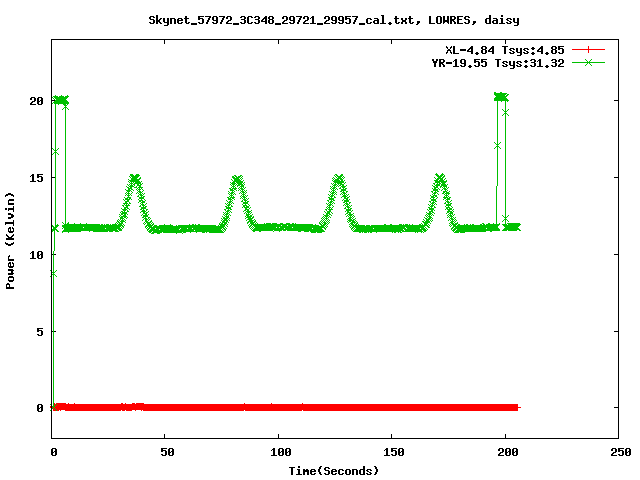Screen dimensions: 640x480
Task: Click the x-axis tick label 100
Action: [280, 452]
